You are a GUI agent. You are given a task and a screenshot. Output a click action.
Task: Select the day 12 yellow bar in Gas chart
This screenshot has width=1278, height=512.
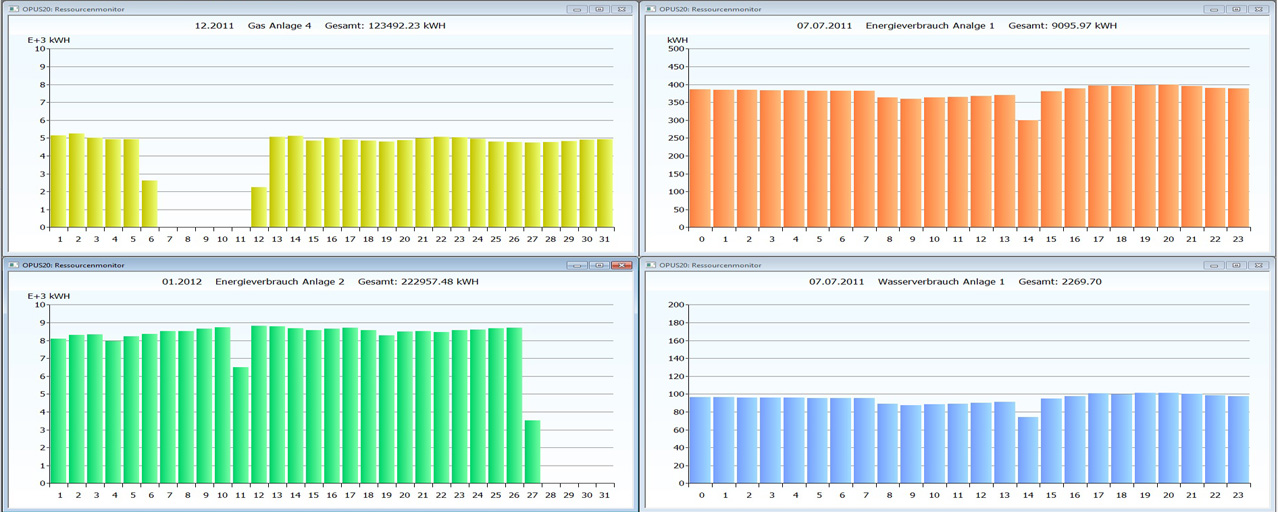(258, 207)
